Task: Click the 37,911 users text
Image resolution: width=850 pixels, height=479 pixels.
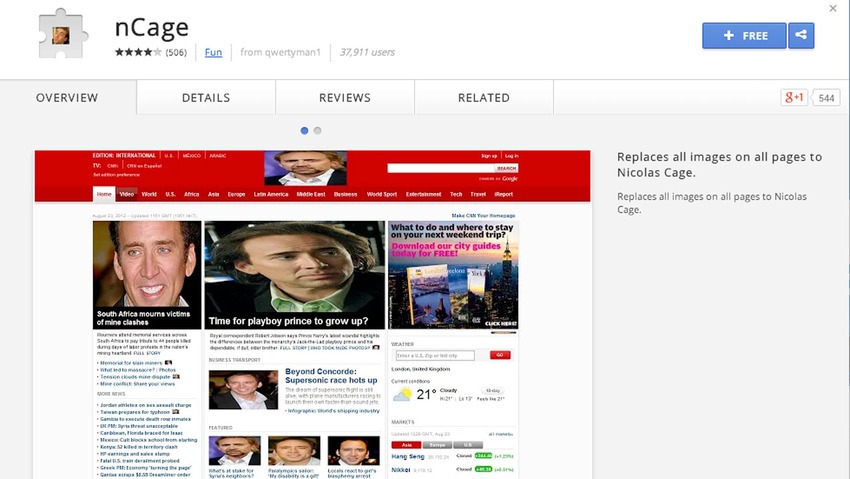Action: [x=367, y=52]
